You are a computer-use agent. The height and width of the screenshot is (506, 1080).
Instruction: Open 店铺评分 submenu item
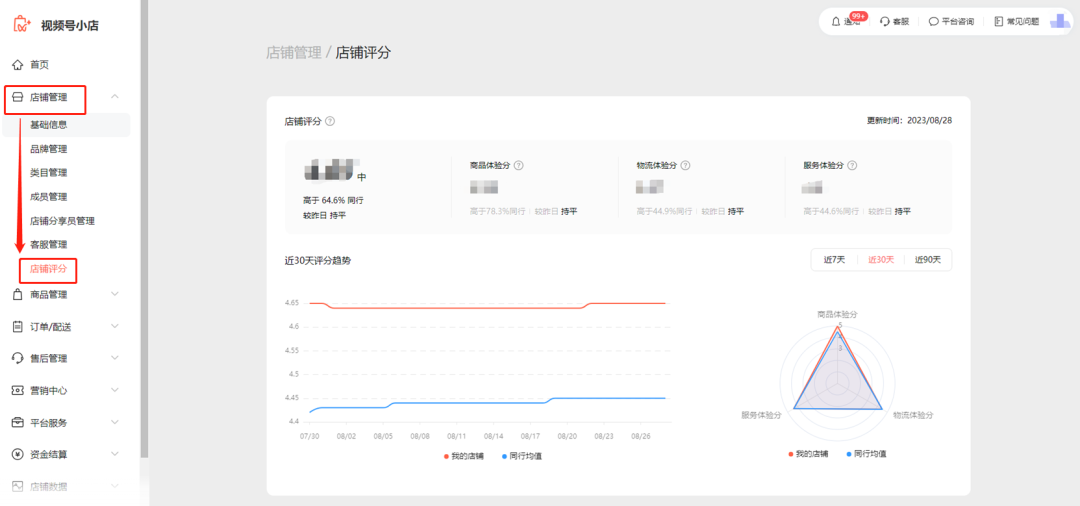pyautogui.click(x=48, y=269)
